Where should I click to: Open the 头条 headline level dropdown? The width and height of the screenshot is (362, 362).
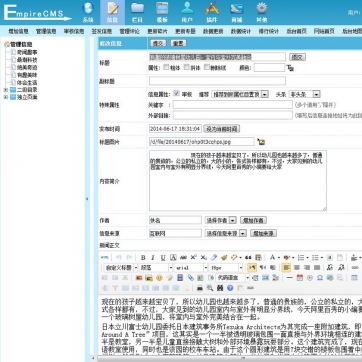click(304, 94)
